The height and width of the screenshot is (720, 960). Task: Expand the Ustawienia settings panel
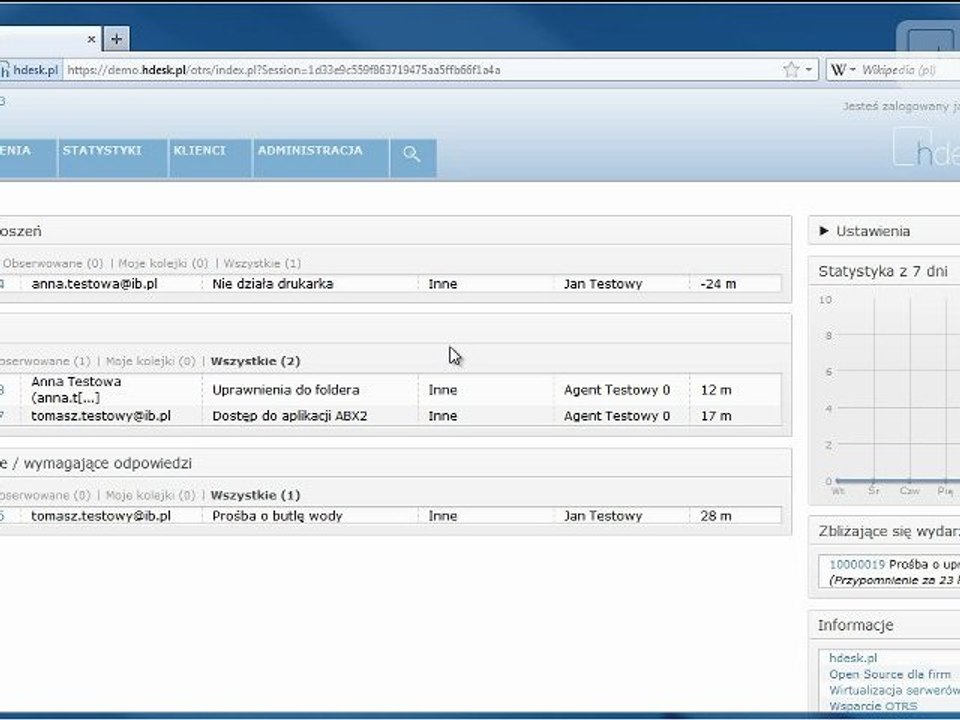(864, 231)
